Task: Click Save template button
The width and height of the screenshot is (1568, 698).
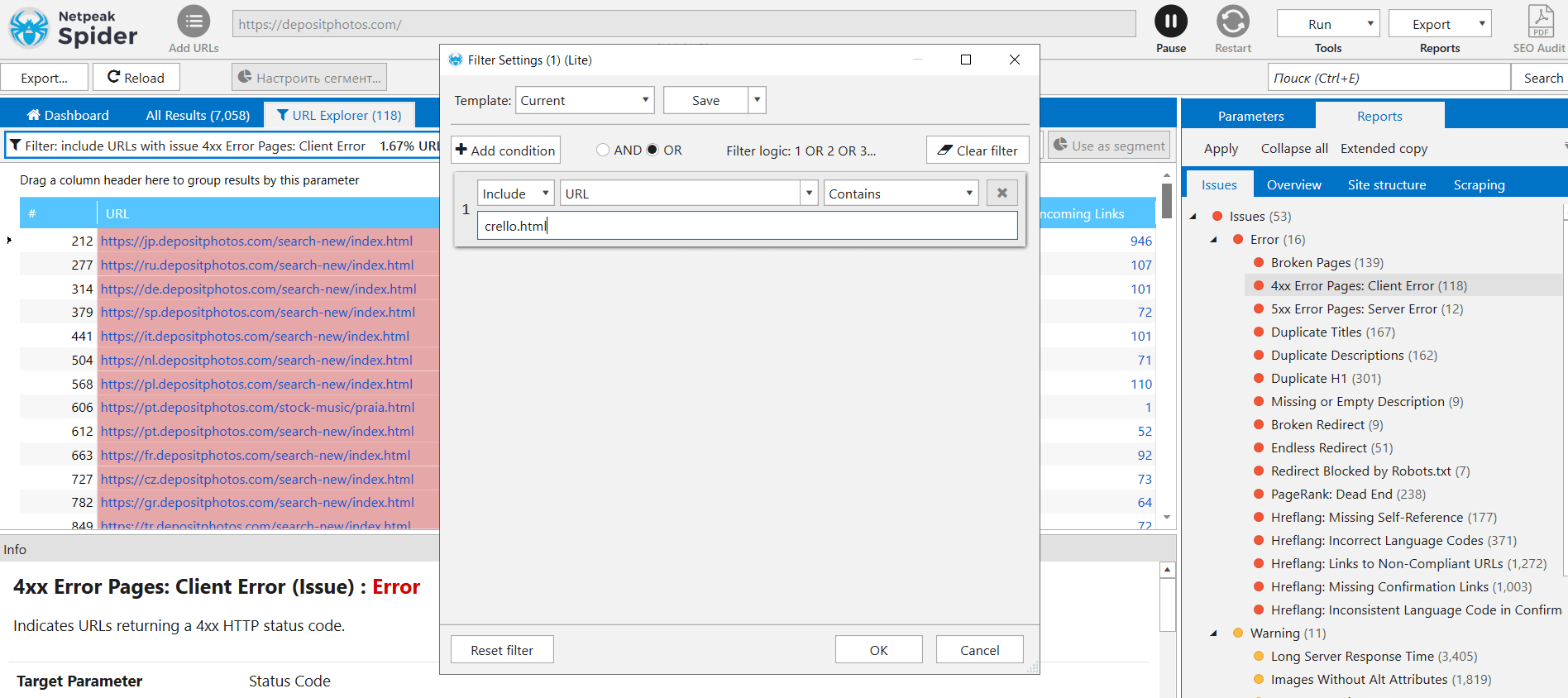Action: pyautogui.click(x=705, y=100)
